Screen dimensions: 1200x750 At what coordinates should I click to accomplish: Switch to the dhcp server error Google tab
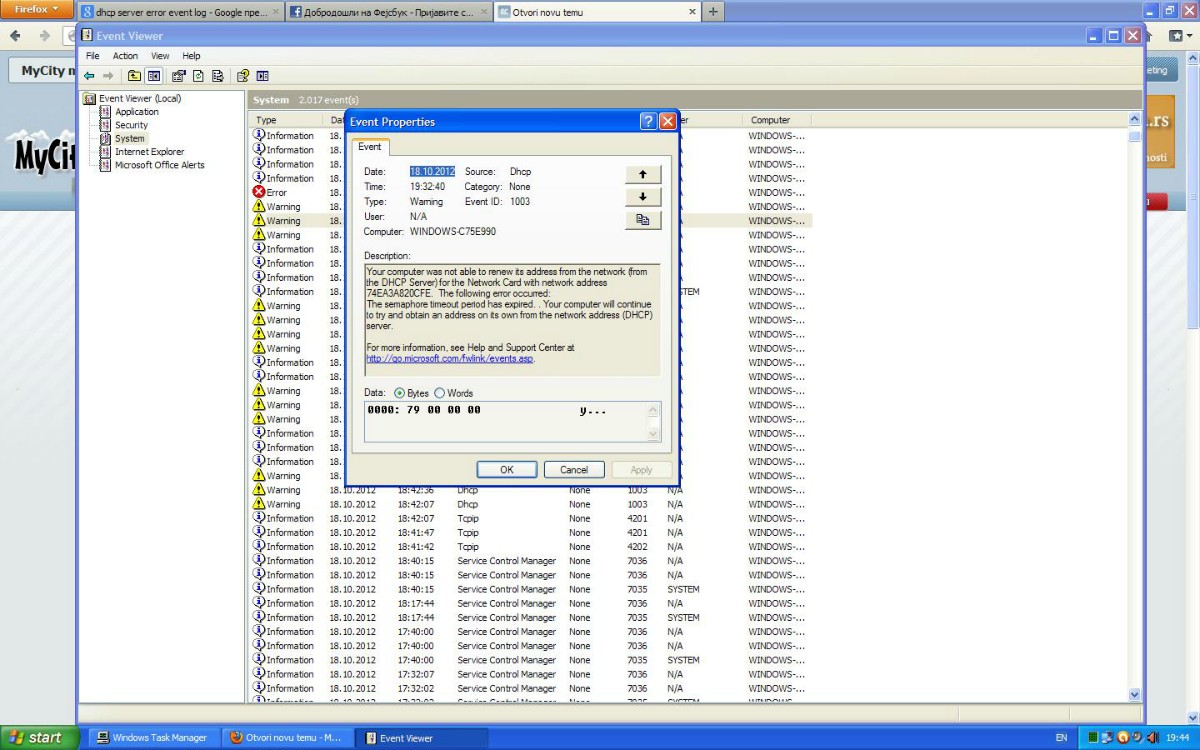pyautogui.click(x=180, y=12)
